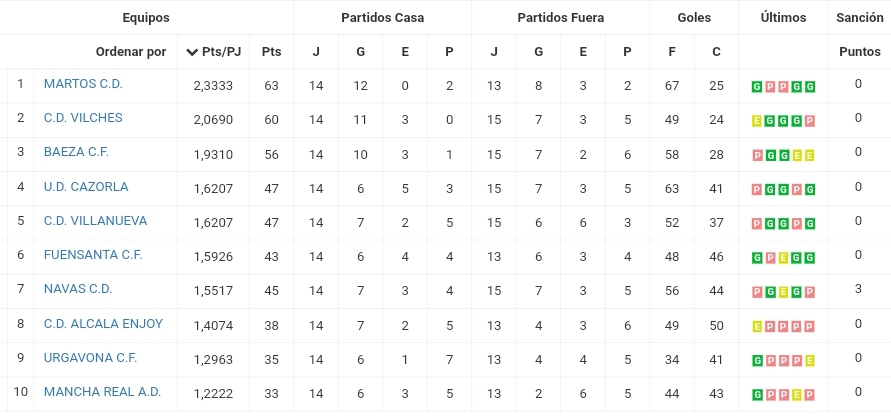Click yellow E badge in C.D. ALCALA ENJOY row
The height and width of the screenshot is (416, 891).
756,326
